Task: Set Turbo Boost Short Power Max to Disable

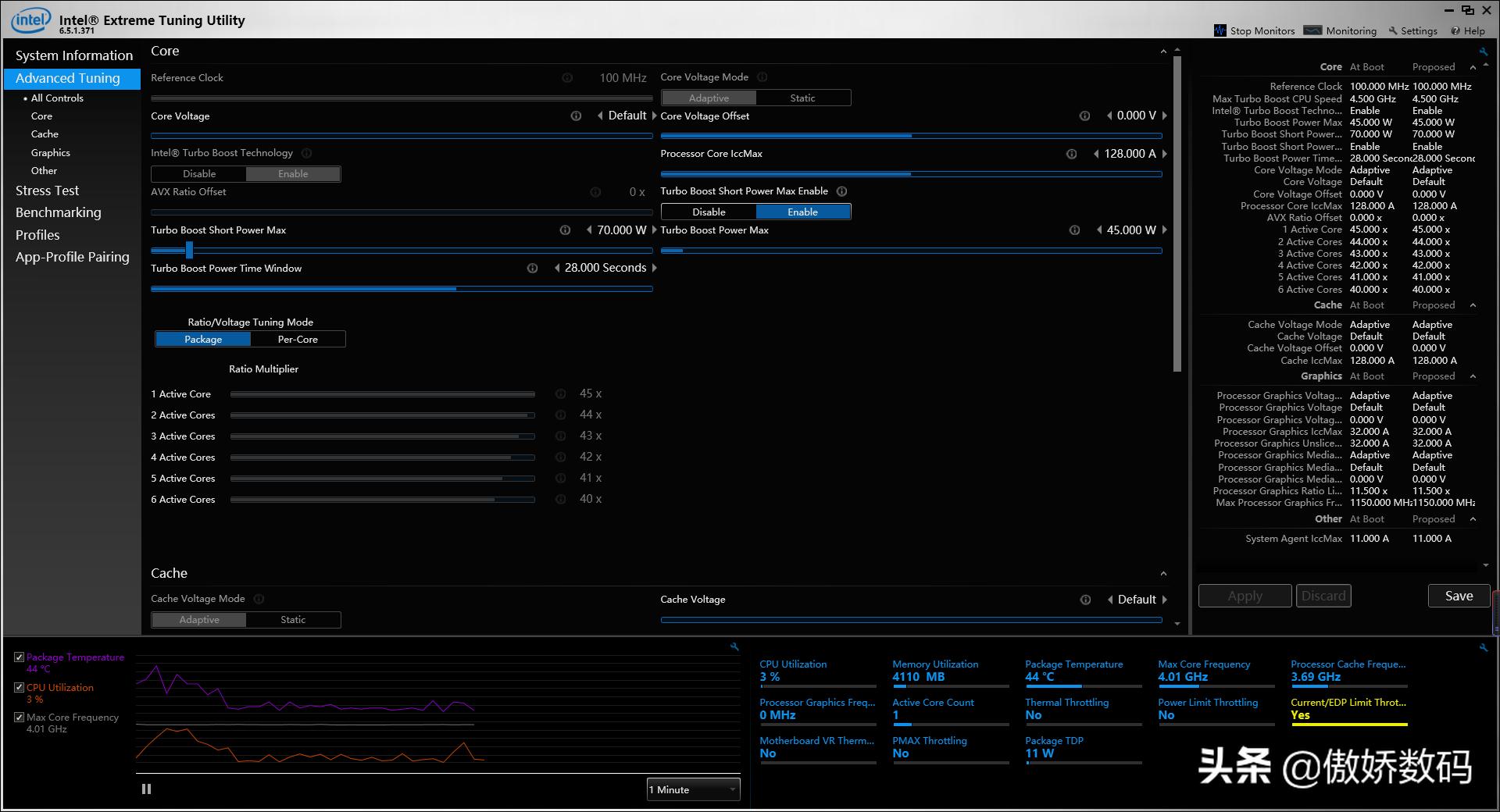Action: [709, 212]
